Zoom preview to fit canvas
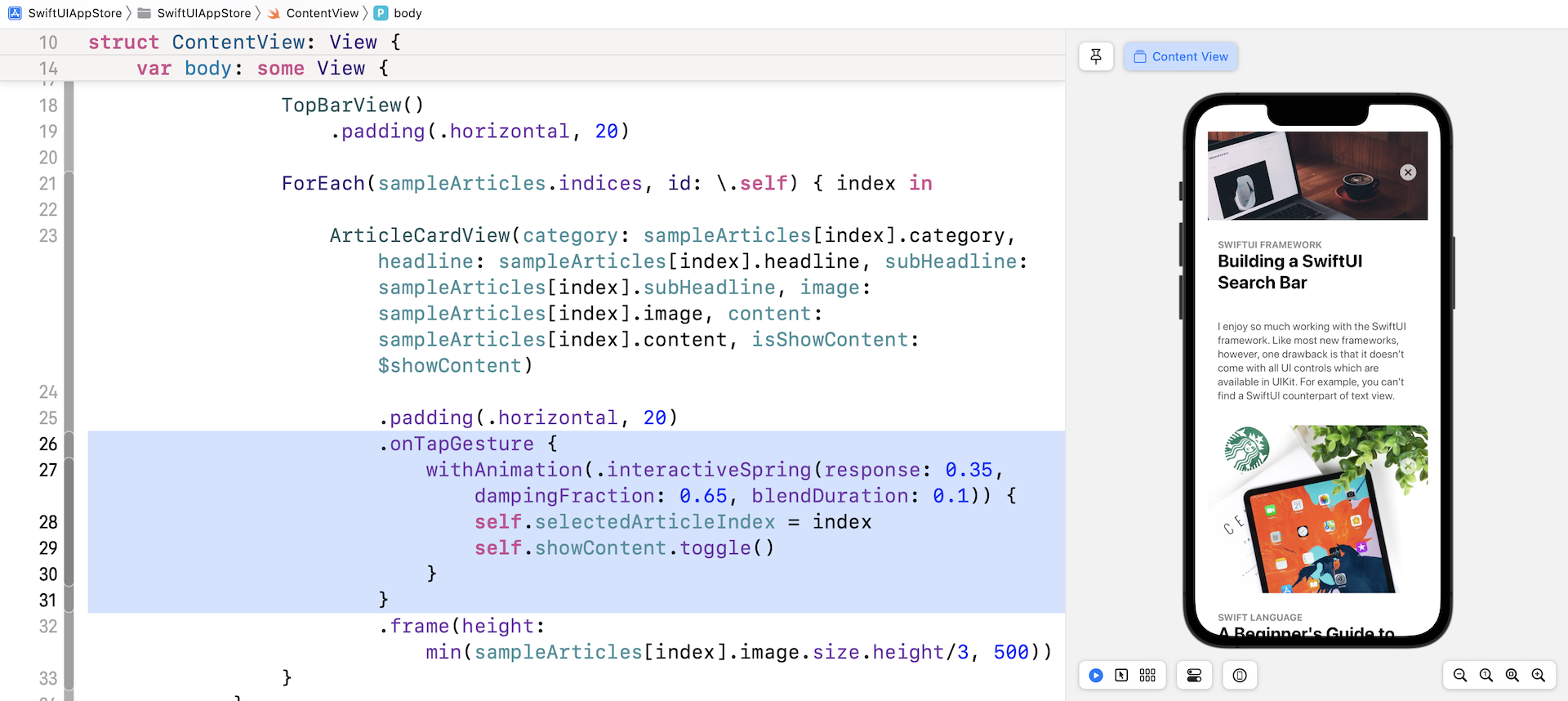The width and height of the screenshot is (1568, 701). (x=1512, y=675)
